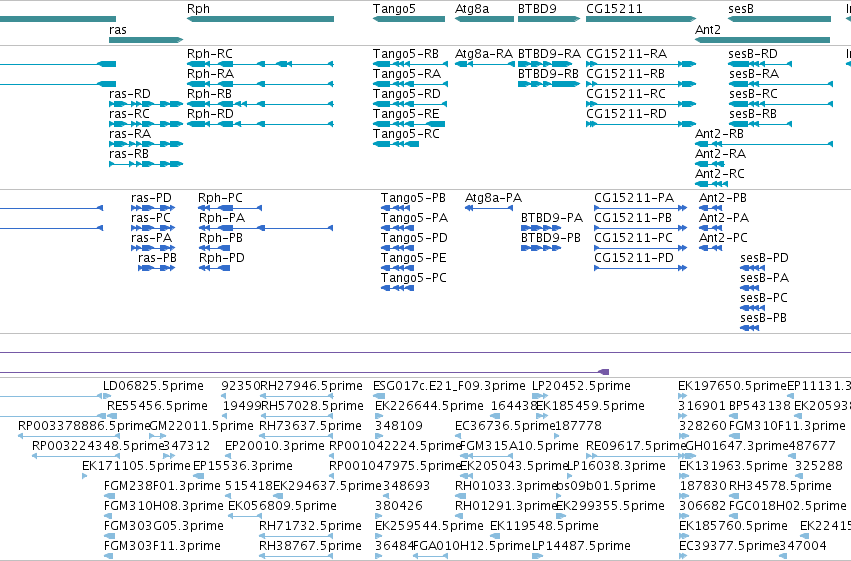The width and height of the screenshot is (851, 561).
Task: Select the BTBD9 gene label
Action: pyautogui.click(x=537, y=9)
